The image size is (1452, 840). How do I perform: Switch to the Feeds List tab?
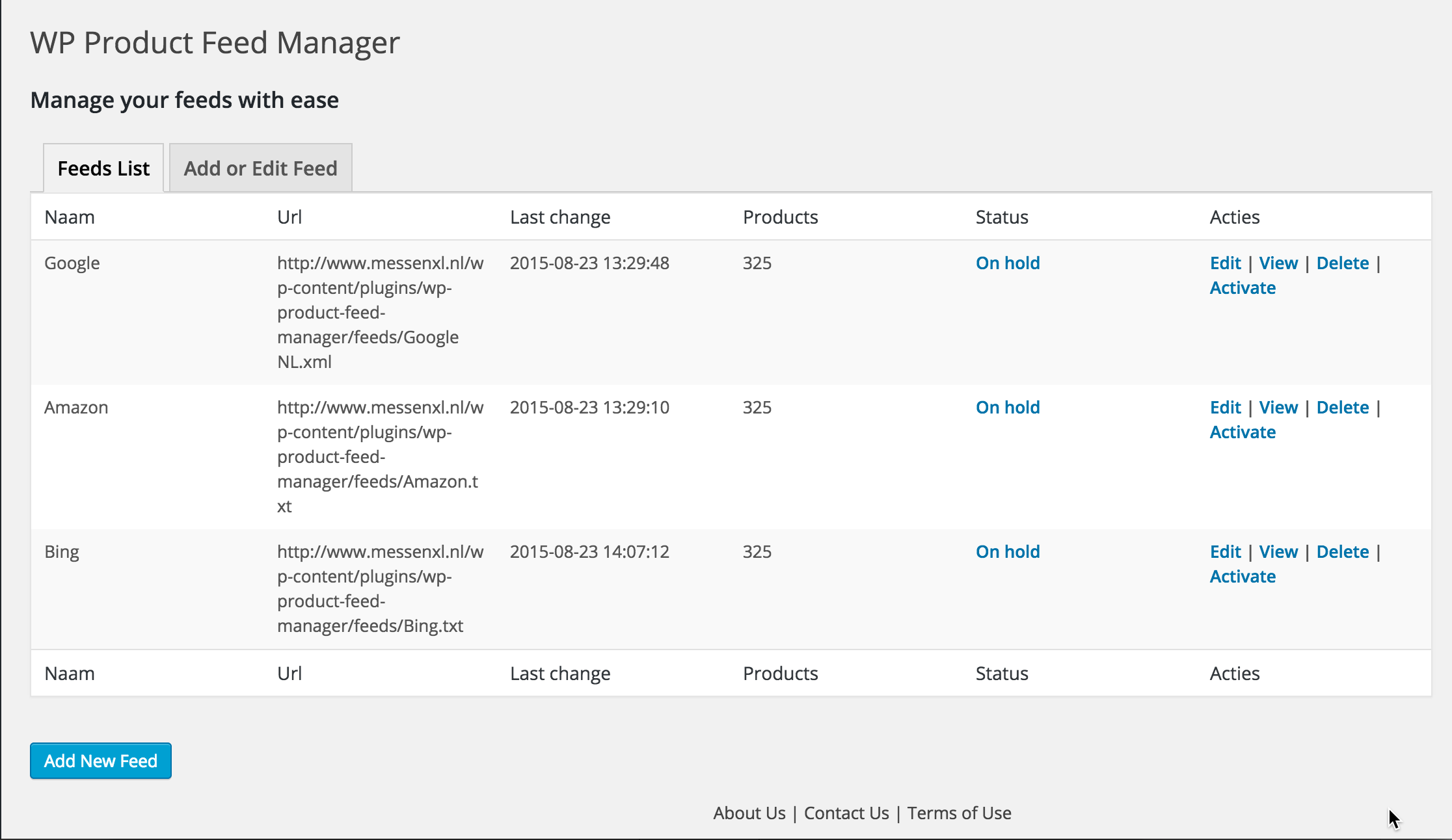103,168
